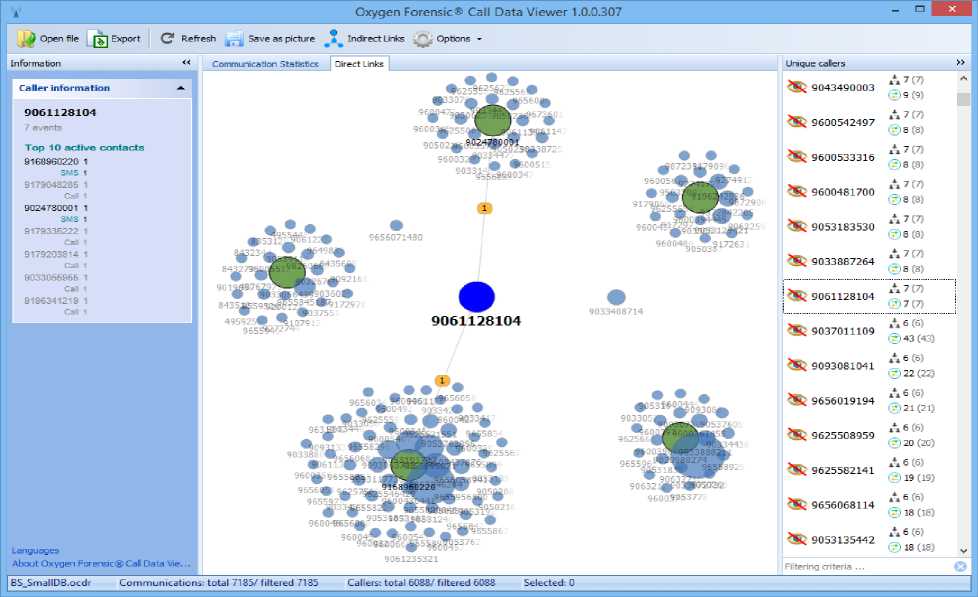Click events count icon for 9093081041
The height and width of the screenshot is (597, 978).
pos(894,373)
